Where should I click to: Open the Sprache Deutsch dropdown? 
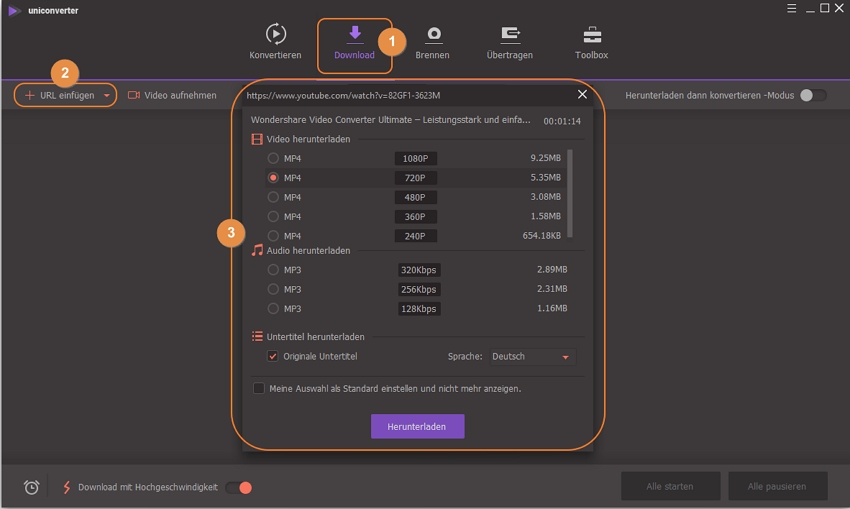(x=532, y=357)
